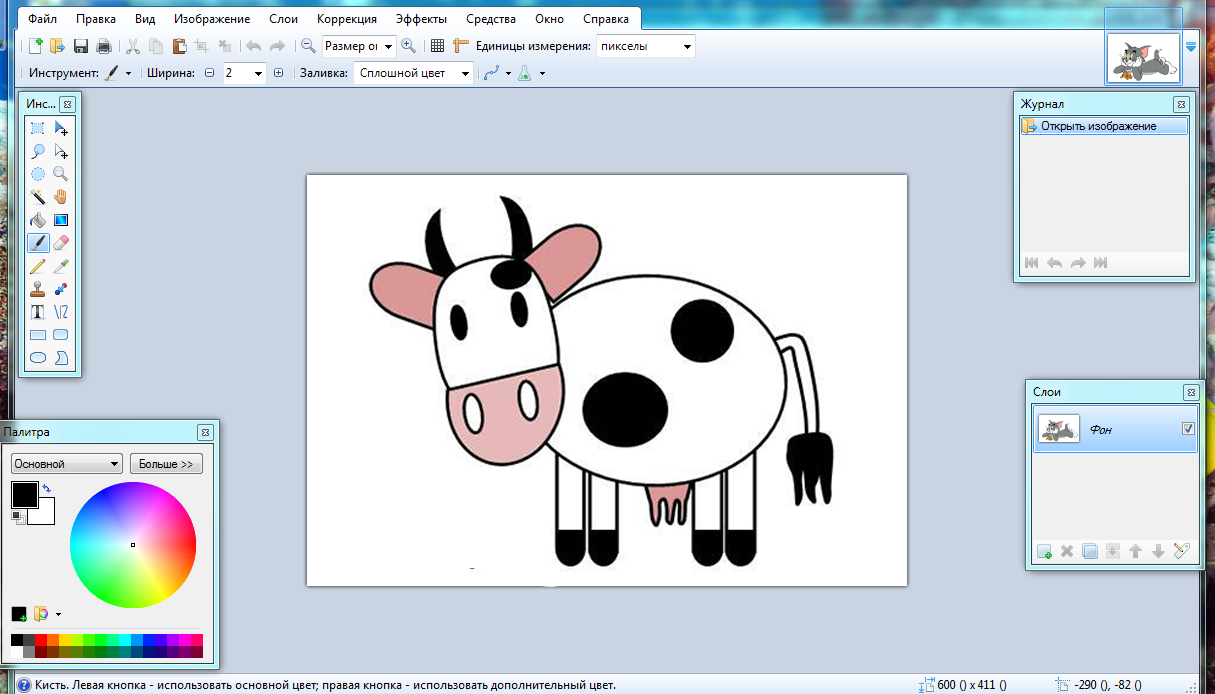This screenshot has width=1215, height=694.
Task: Click the primary black color swatch
Action: click(x=24, y=494)
